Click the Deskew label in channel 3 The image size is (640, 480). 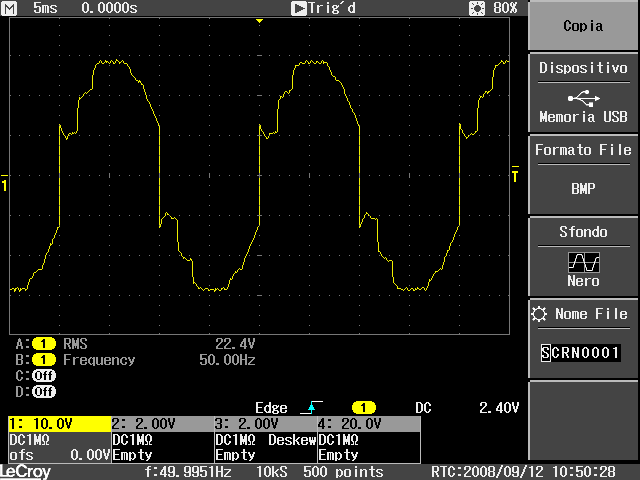292,440
